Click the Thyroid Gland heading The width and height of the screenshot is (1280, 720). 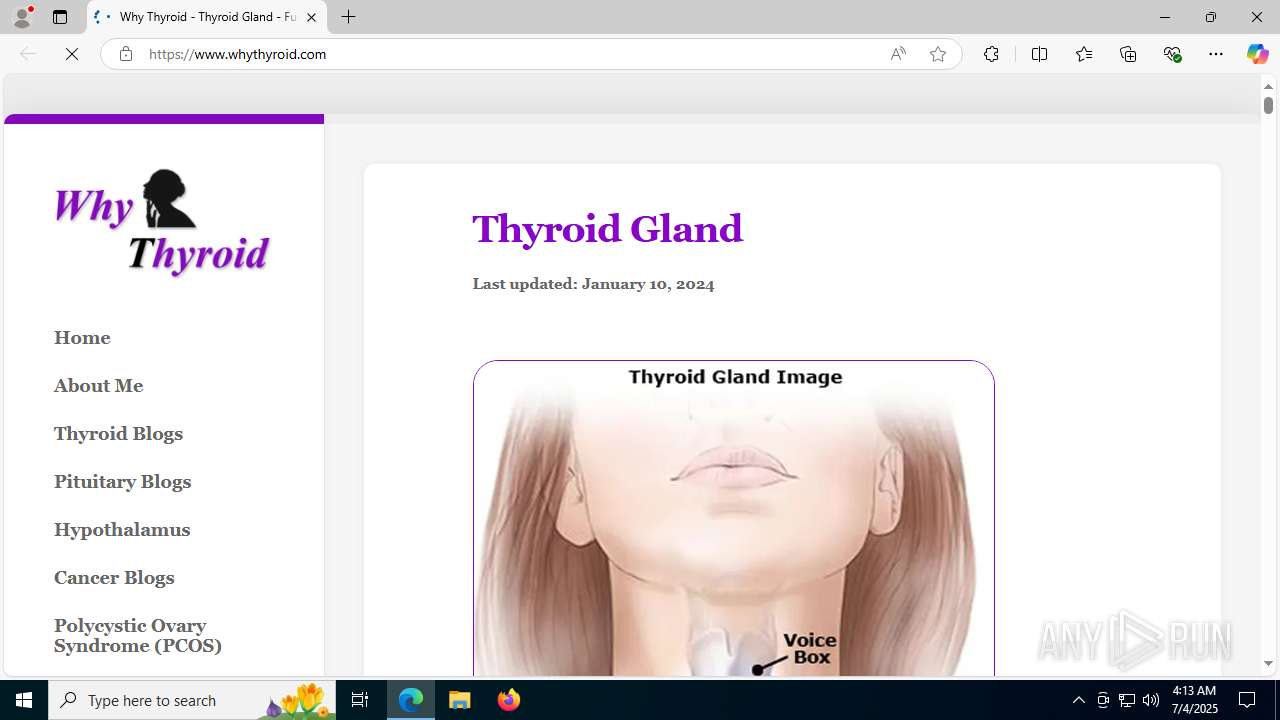(607, 229)
